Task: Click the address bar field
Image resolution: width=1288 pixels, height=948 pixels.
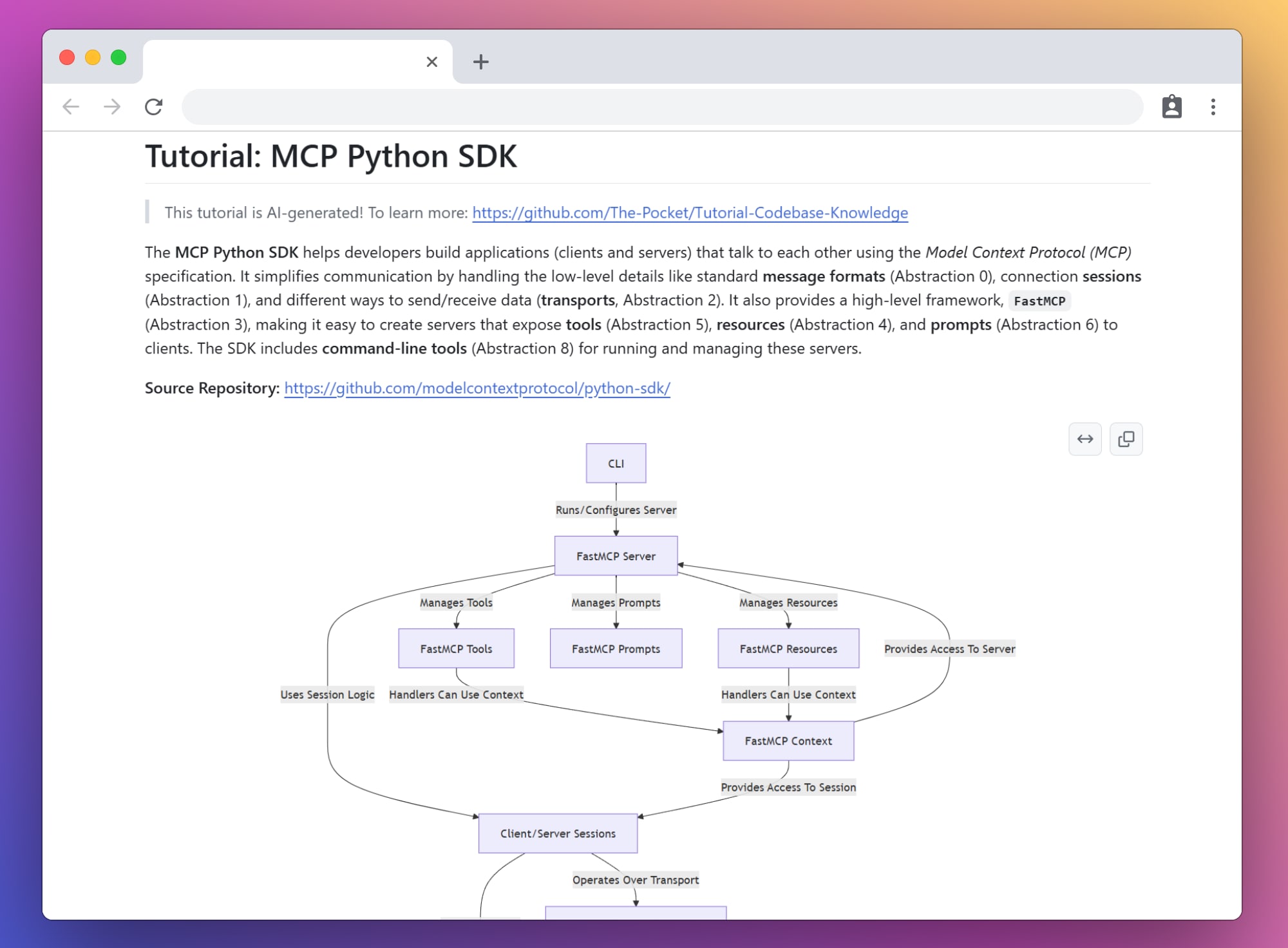Action: pyautogui.click(x=662, y=107)
